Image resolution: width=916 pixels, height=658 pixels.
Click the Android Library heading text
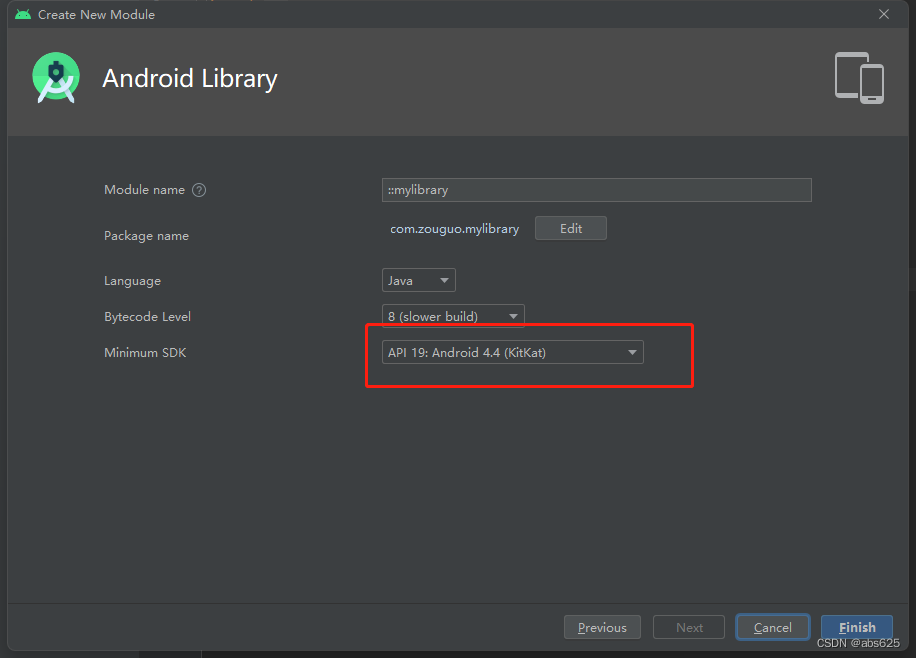(190, 79)
